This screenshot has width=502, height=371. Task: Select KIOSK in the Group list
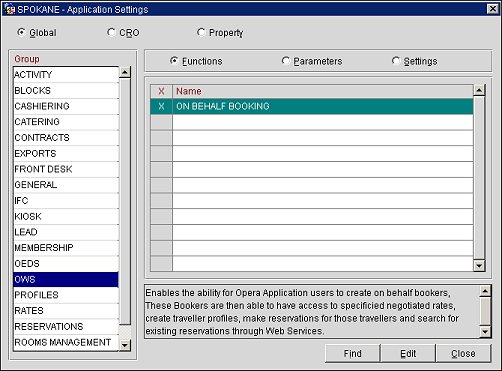point(66,216)
